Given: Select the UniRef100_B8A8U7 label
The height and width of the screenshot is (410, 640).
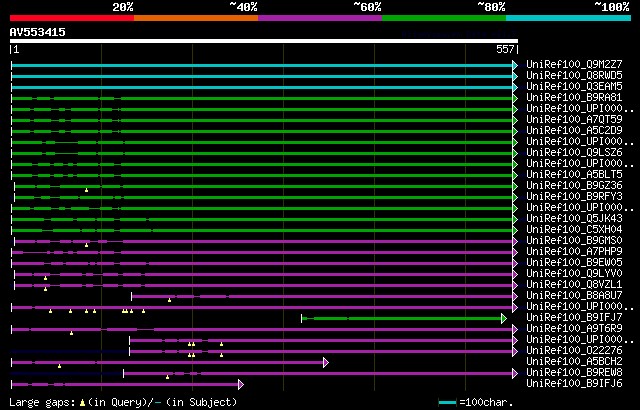Looking at the screenshot, I should pos(574,296).
